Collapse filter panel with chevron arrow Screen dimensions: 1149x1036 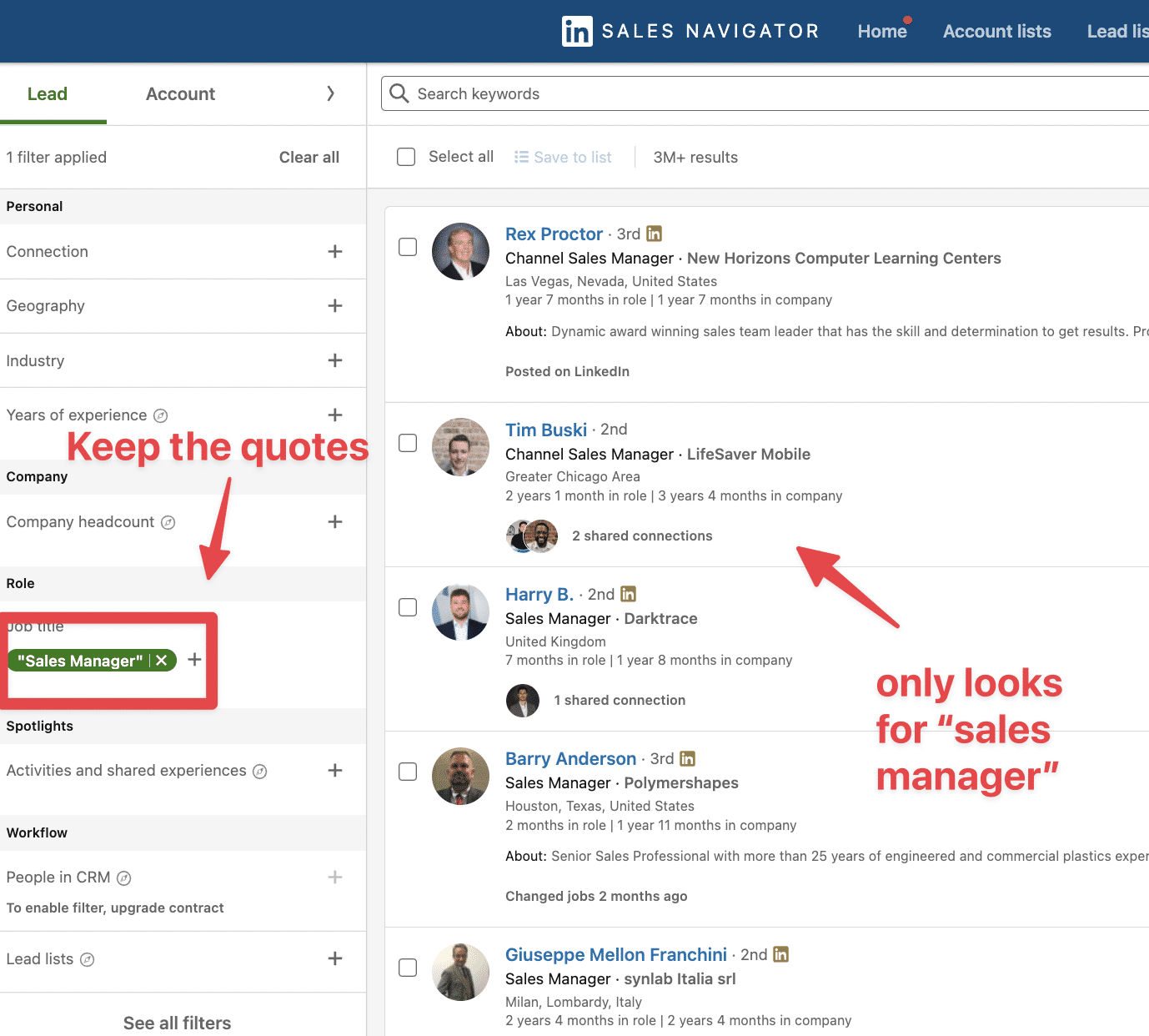tap(330, 93)
